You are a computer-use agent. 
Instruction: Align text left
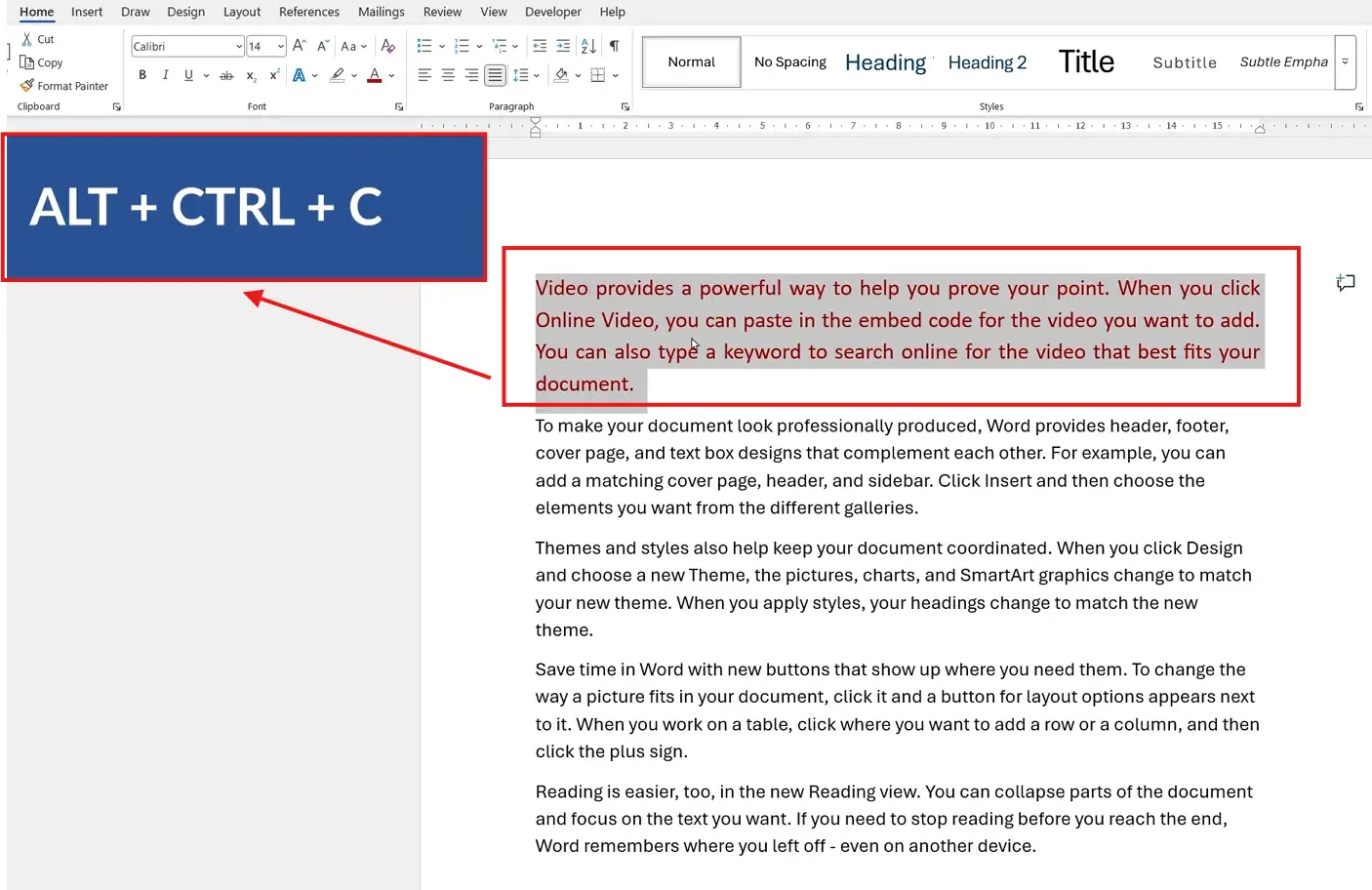424,75
